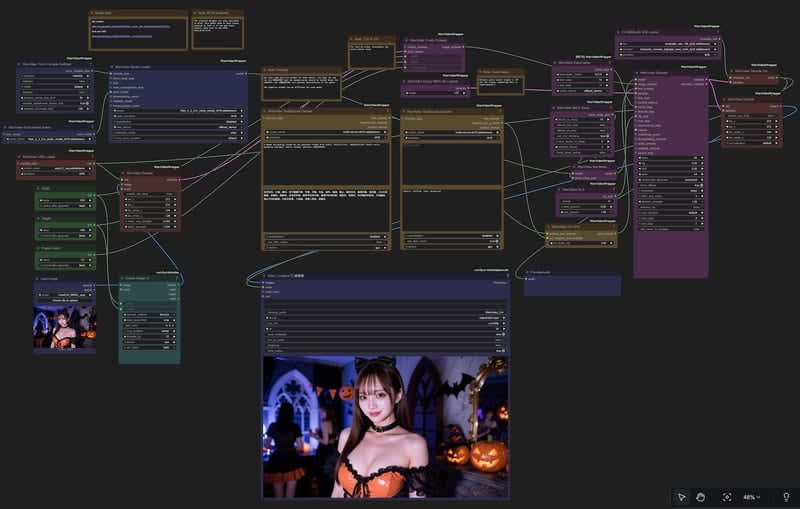
Task: Open the 48% zoom level dropdown
Action: [x=751, y=497]
